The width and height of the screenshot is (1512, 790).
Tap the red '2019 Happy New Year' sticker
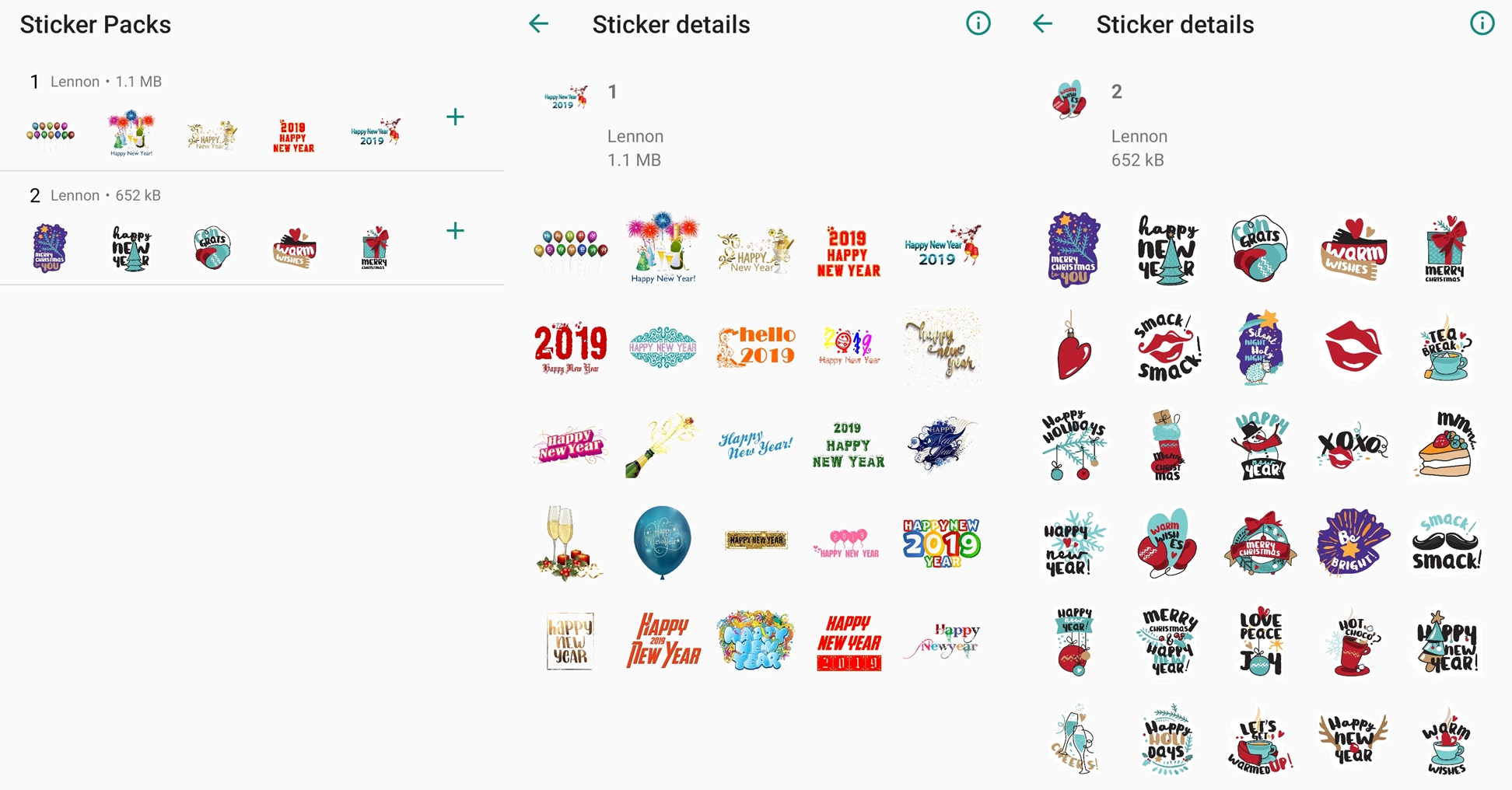[849, 252]
